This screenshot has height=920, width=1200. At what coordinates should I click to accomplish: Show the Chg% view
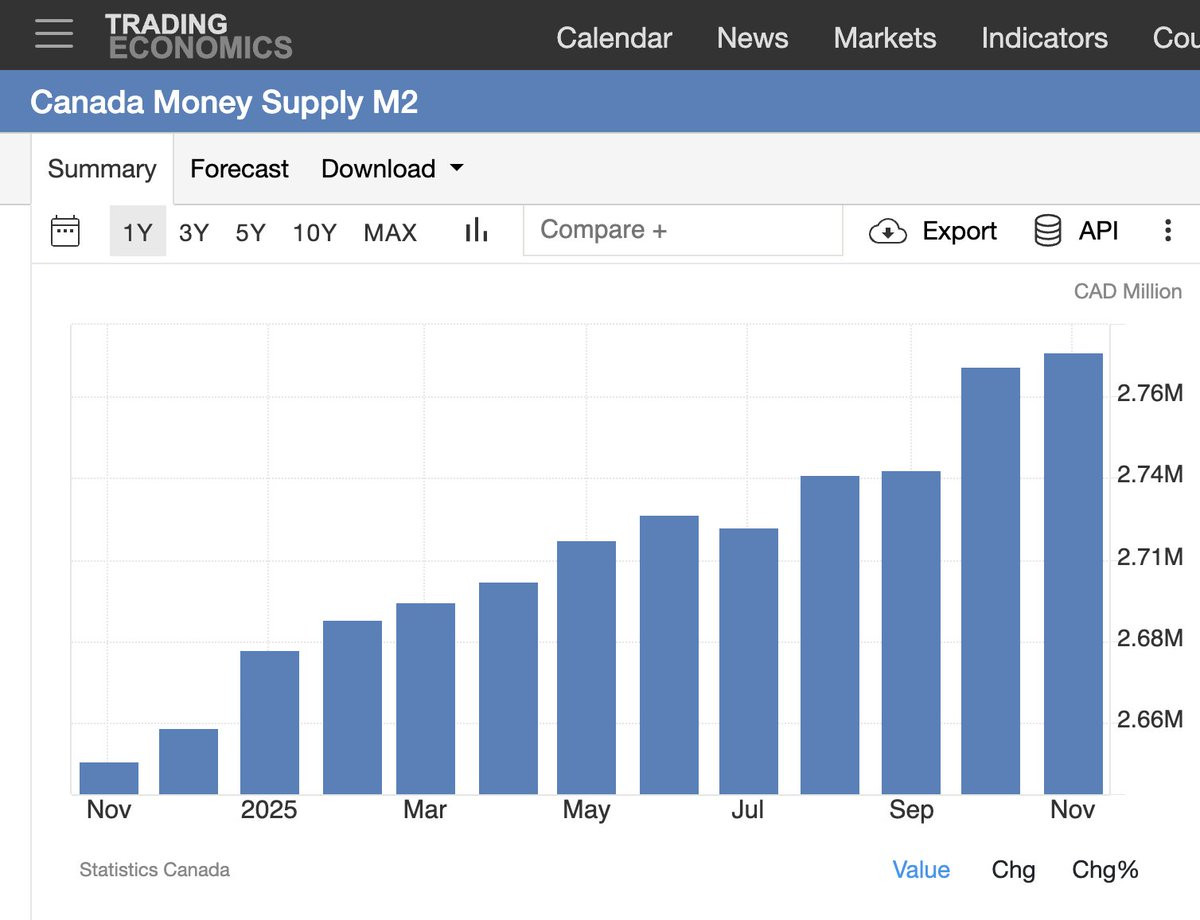(x=1105, y=870)
